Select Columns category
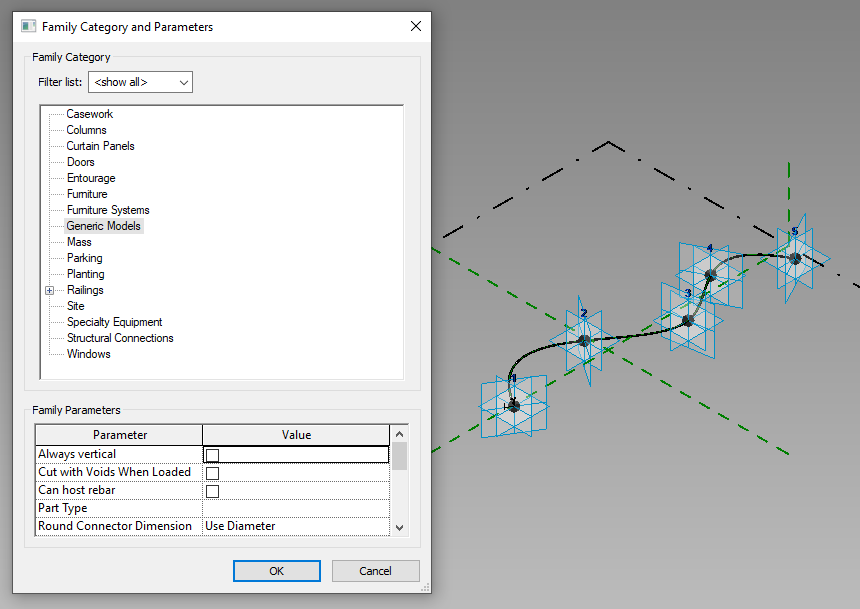860x609 pixels. [x=86, y=130]
